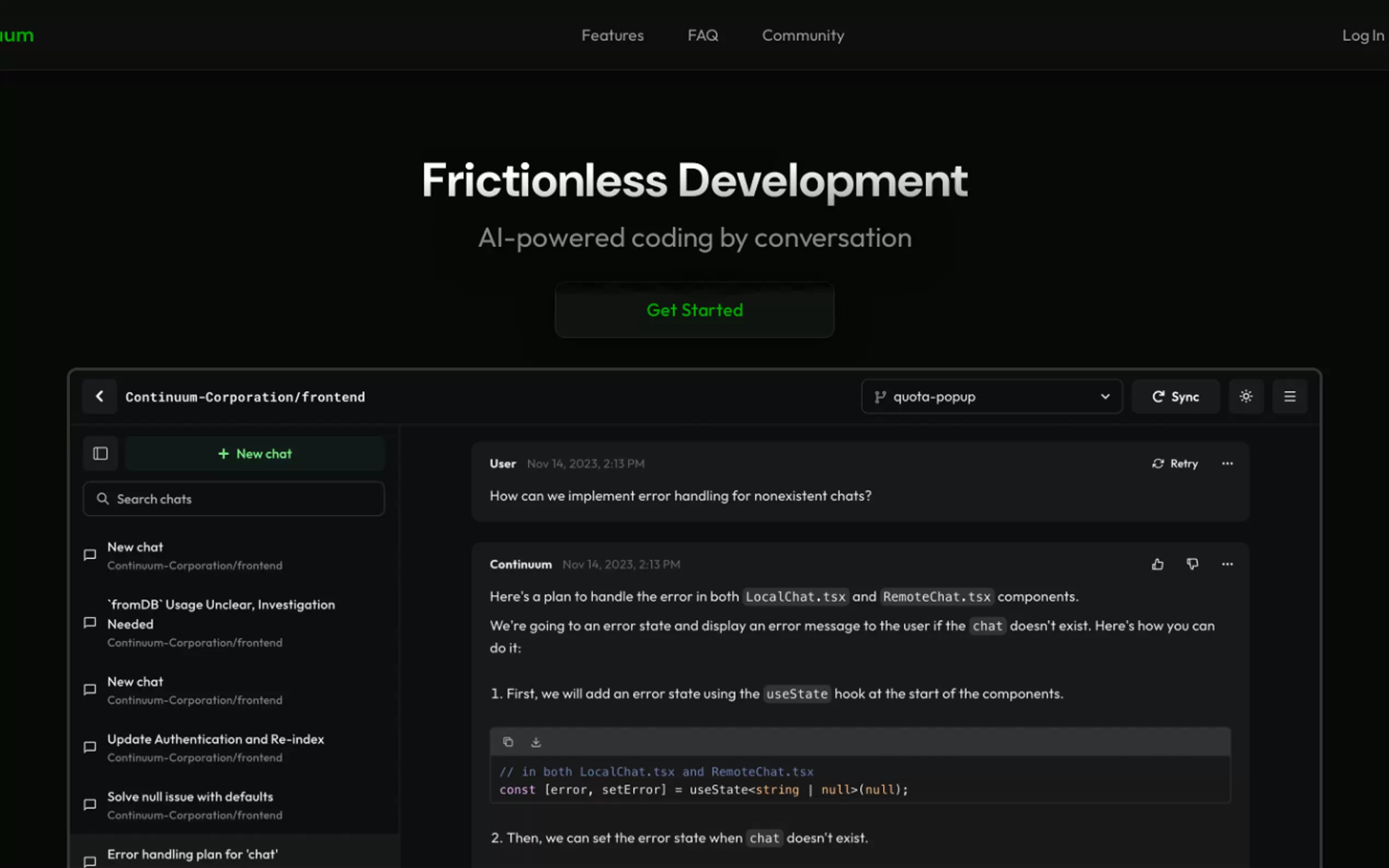Click the chat icon beside fromDB Usage Unclear
The height and width of the screenshot is (868, 1389).
tap(90, 623)
